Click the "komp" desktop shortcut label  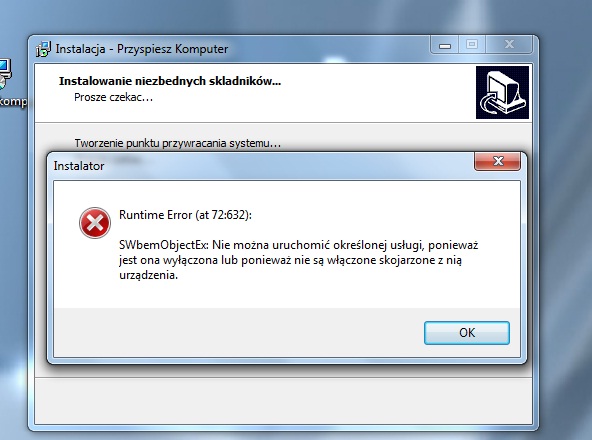click(x=13, y=102)
